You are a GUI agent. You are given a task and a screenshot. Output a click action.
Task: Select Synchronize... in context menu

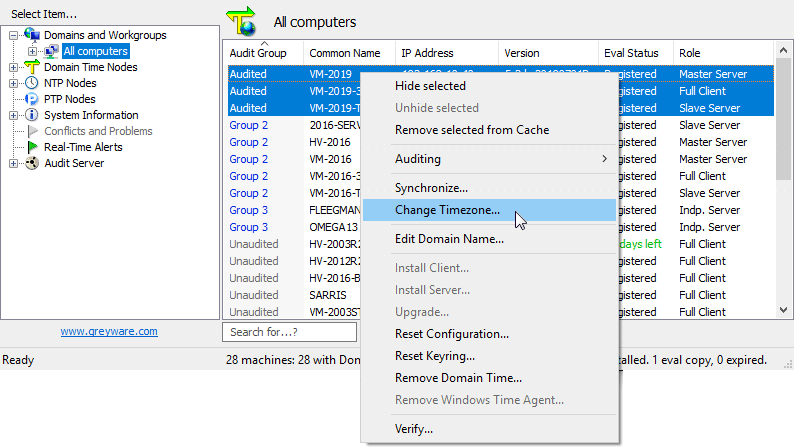pos(489,188)
